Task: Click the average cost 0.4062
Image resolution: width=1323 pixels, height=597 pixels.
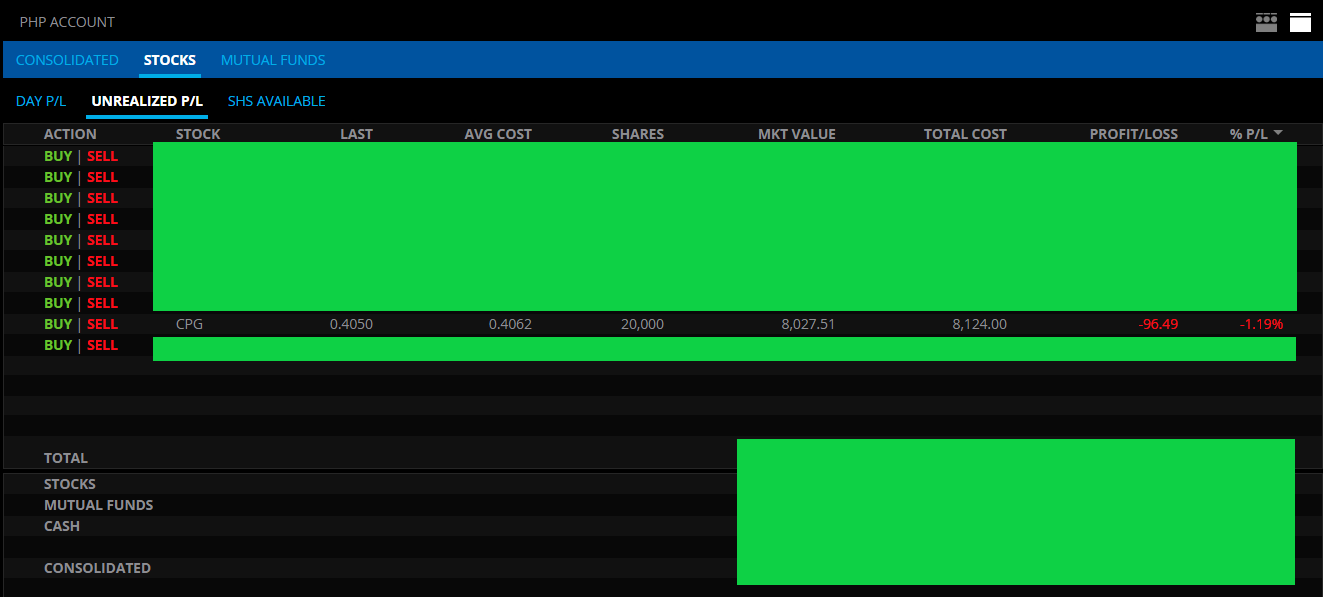Action: pyautogui.click(x=510, y=324)
